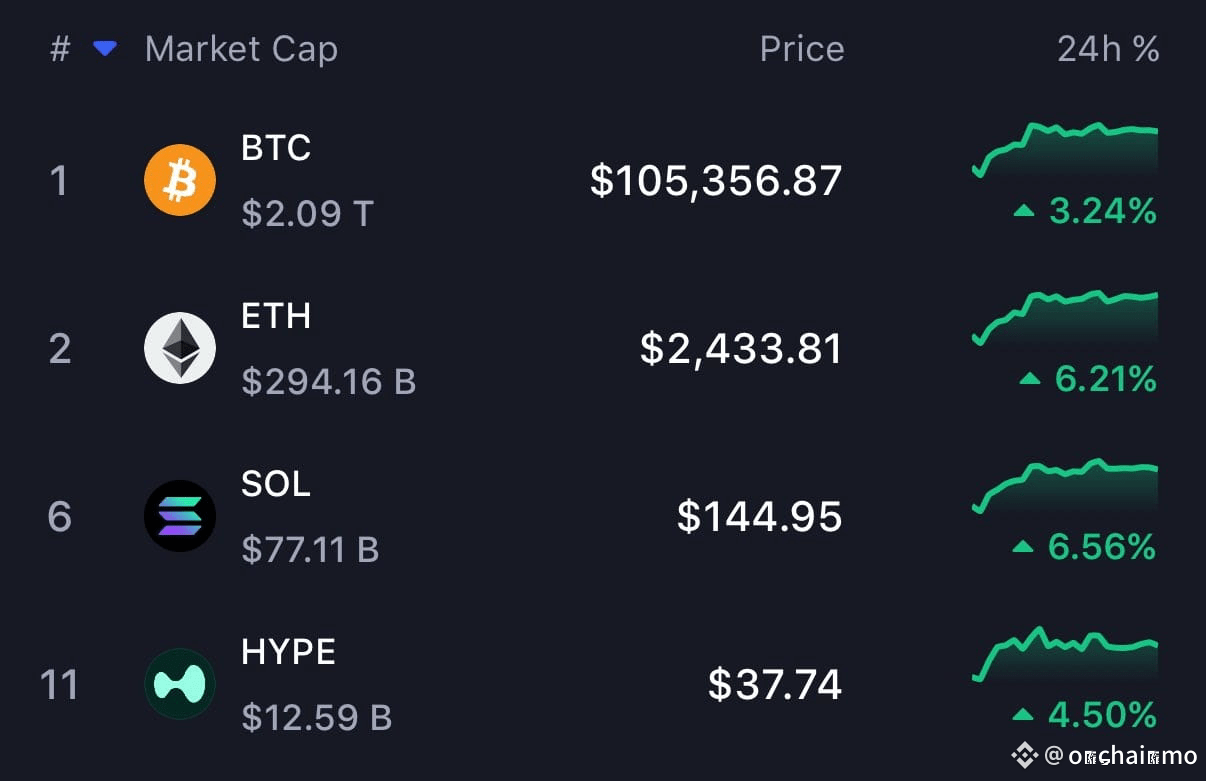Viewport: 1206px width, 781px height.
Task: Tap the ETH 6.21% change indicator
Action: click(x=1088, y=379)
